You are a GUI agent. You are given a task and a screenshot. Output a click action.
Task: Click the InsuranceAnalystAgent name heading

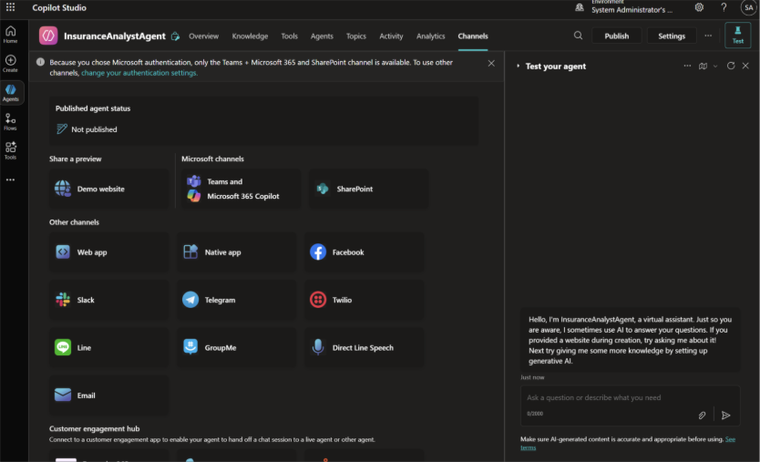click(114, 36)
